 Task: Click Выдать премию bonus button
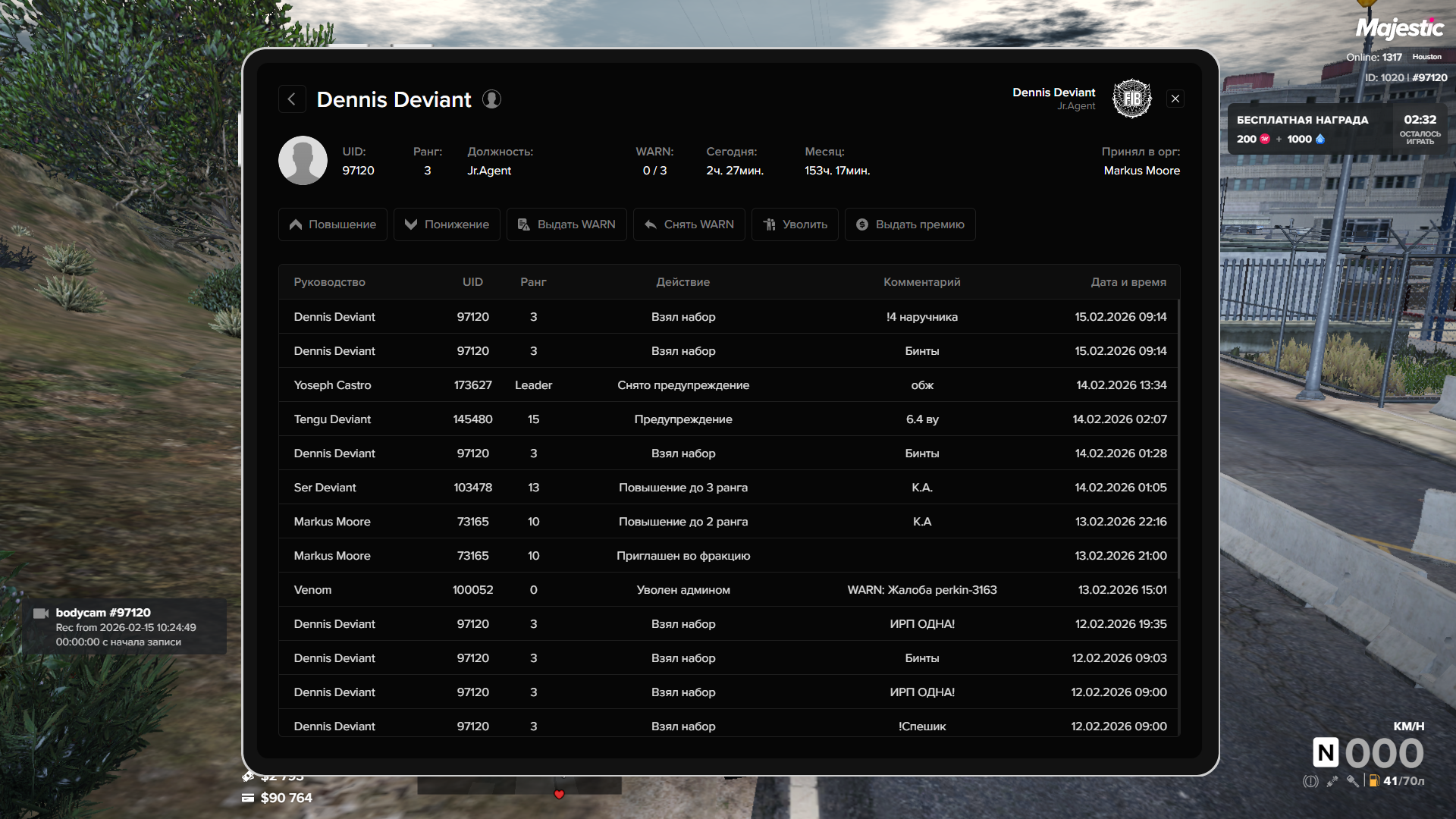click(910, 224)
